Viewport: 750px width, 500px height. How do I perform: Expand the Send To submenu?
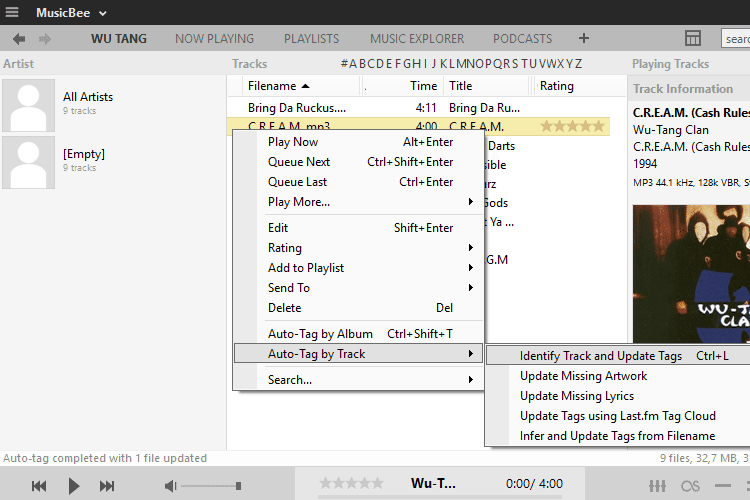tap(359, 289)
